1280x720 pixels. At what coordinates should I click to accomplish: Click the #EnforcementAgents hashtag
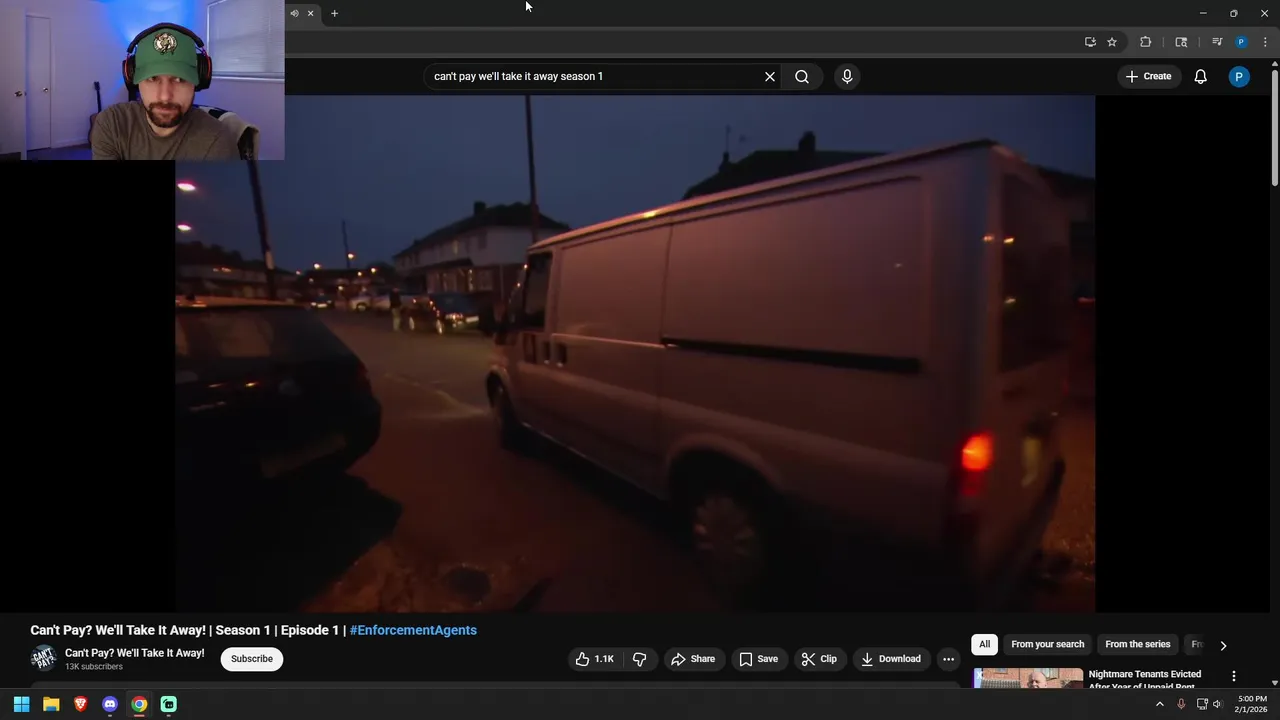[x=413, y=630]
